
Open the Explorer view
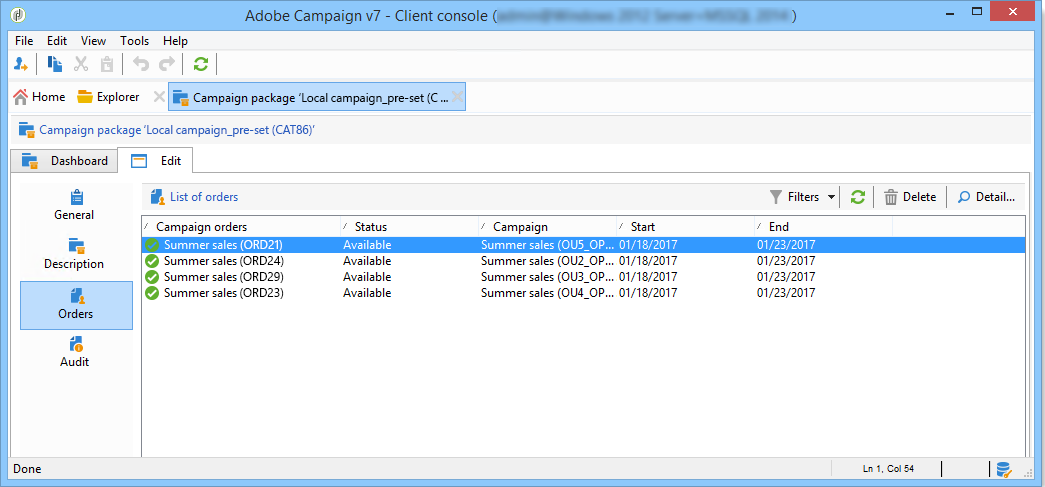(x=108, y=97)
